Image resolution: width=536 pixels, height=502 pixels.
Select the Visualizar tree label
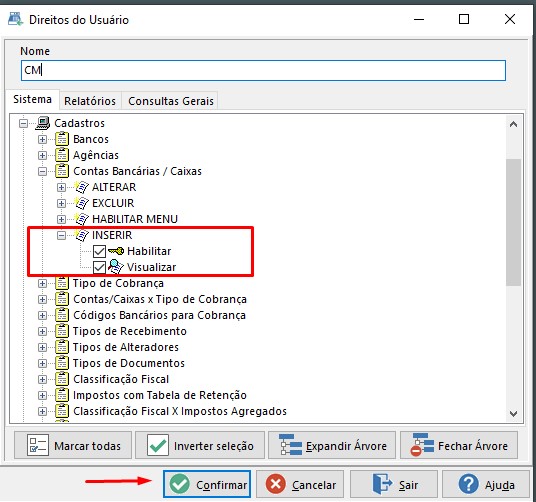pyautogui.click(x=151, y=267)
